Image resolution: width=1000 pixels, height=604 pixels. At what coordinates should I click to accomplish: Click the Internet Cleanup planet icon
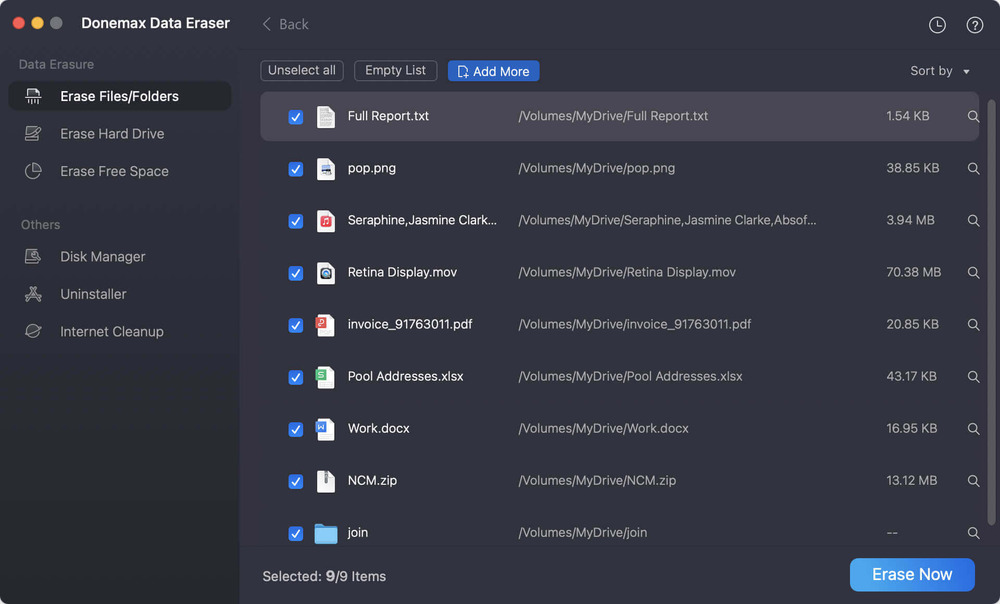[33, 332]
